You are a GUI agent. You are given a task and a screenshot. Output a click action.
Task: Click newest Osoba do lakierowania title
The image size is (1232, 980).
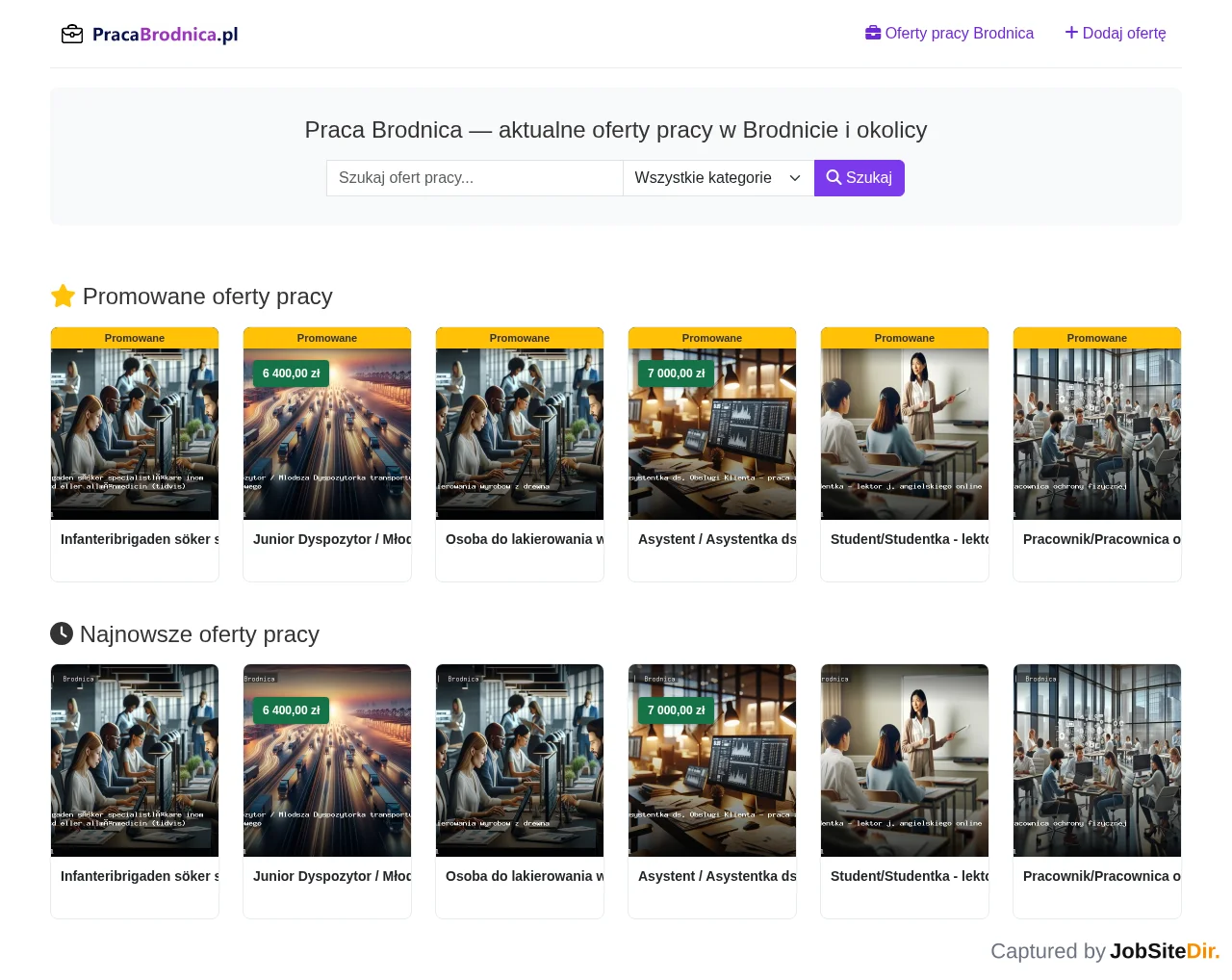[525, 876]
